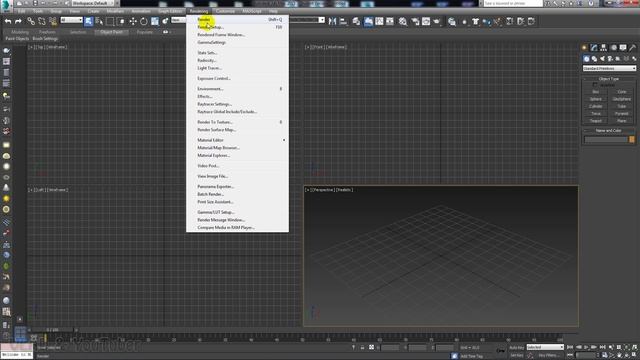Select the Shapes category icon
640x360 pixels.
coord(594,59)
